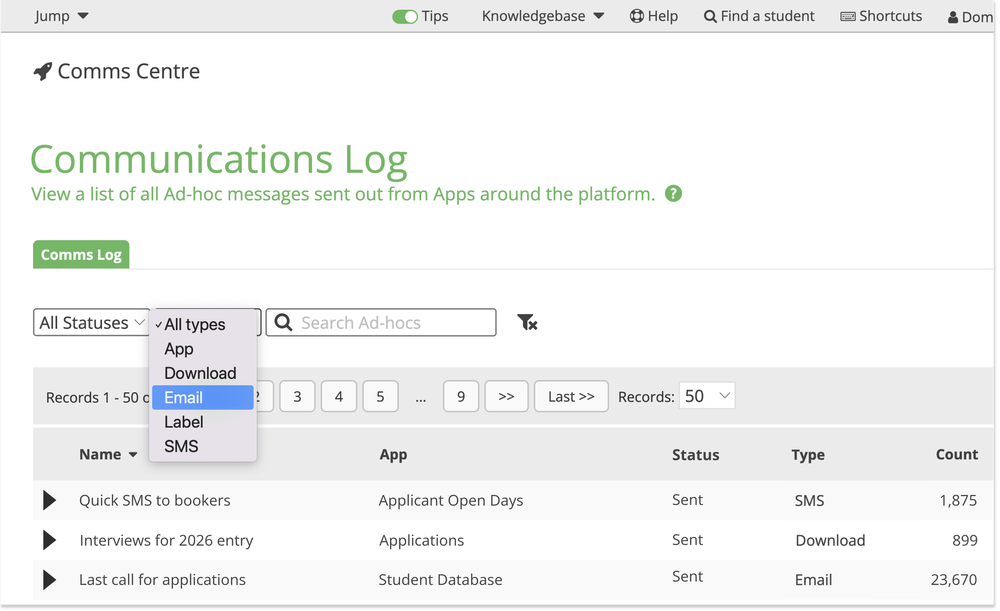This screenshot has width=1000, height=611.
Task: Sort by the Name column arrow
Action: (133, 455)
